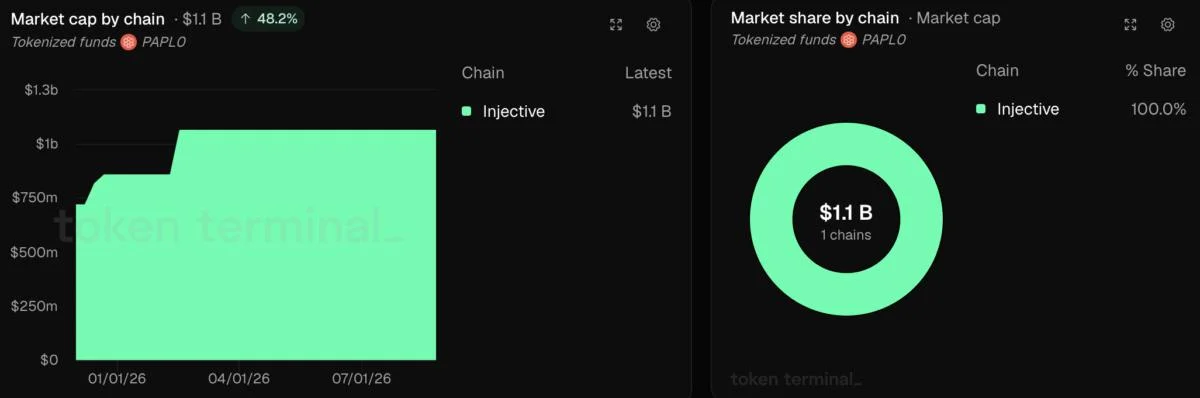The width and height of the screenshot is (1200, 398).
Task: Sort by the Latest column header
Action: tap(648, 73)
